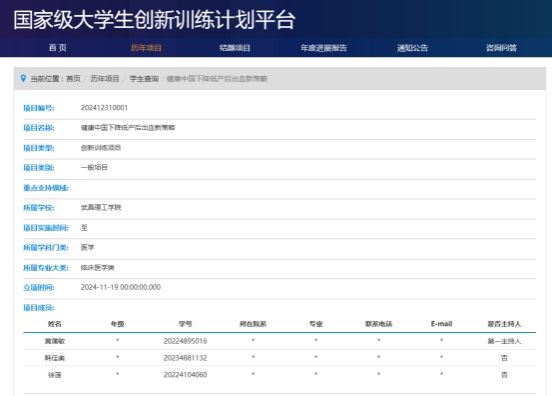Click the 项目实施时间 field label
Image resolution: width=552 pixels, height=396 pixels.
[46, 228]
